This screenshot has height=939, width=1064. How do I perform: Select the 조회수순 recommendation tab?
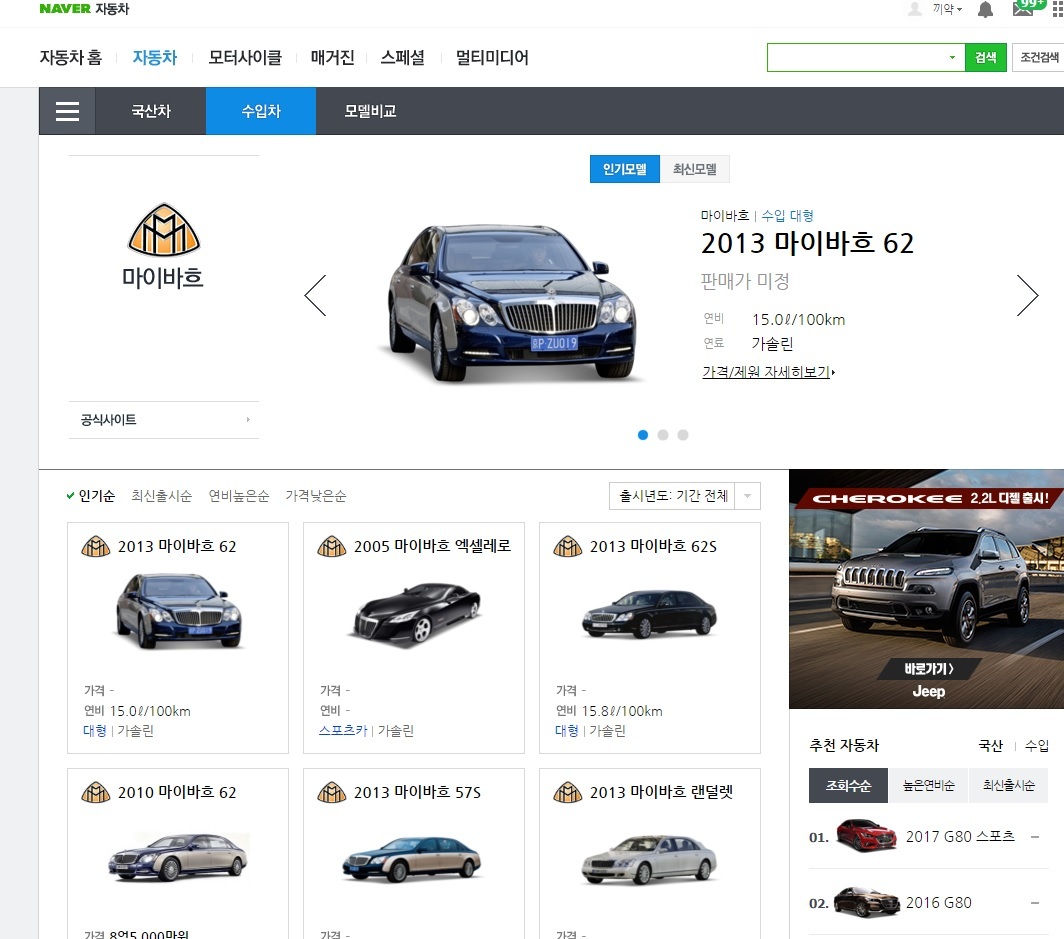[x=848, y=786]
